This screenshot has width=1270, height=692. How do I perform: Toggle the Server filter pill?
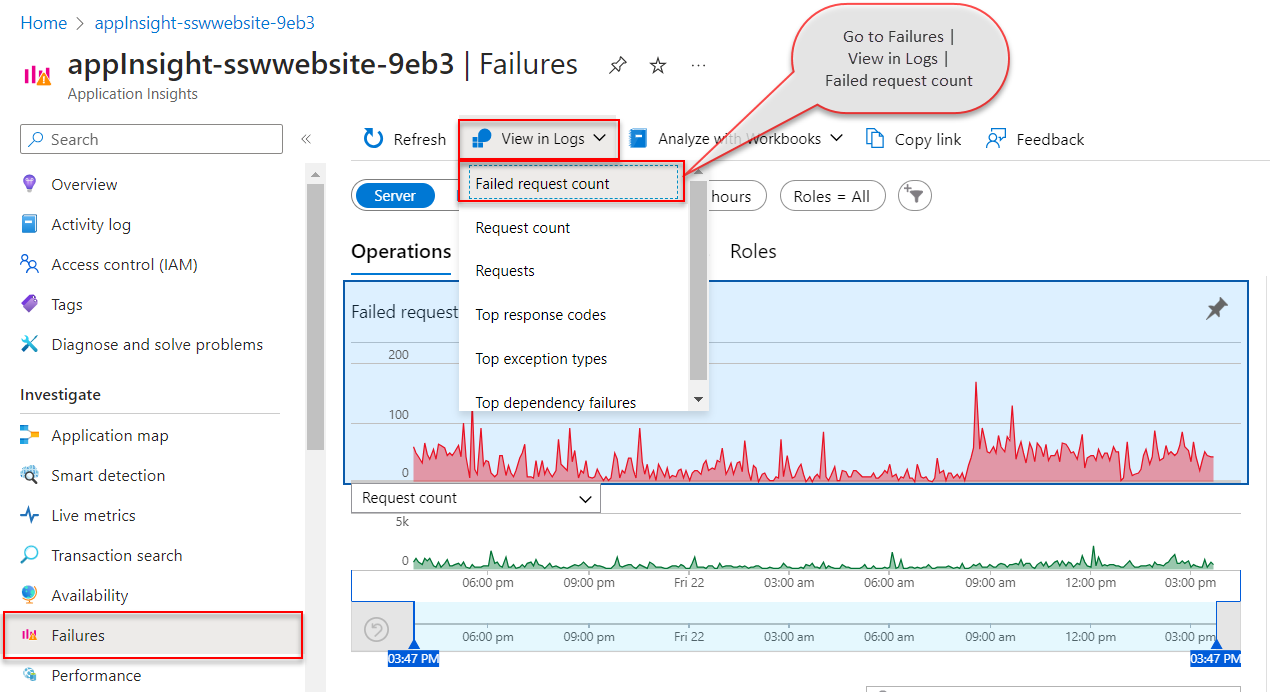tap(395, 196)
